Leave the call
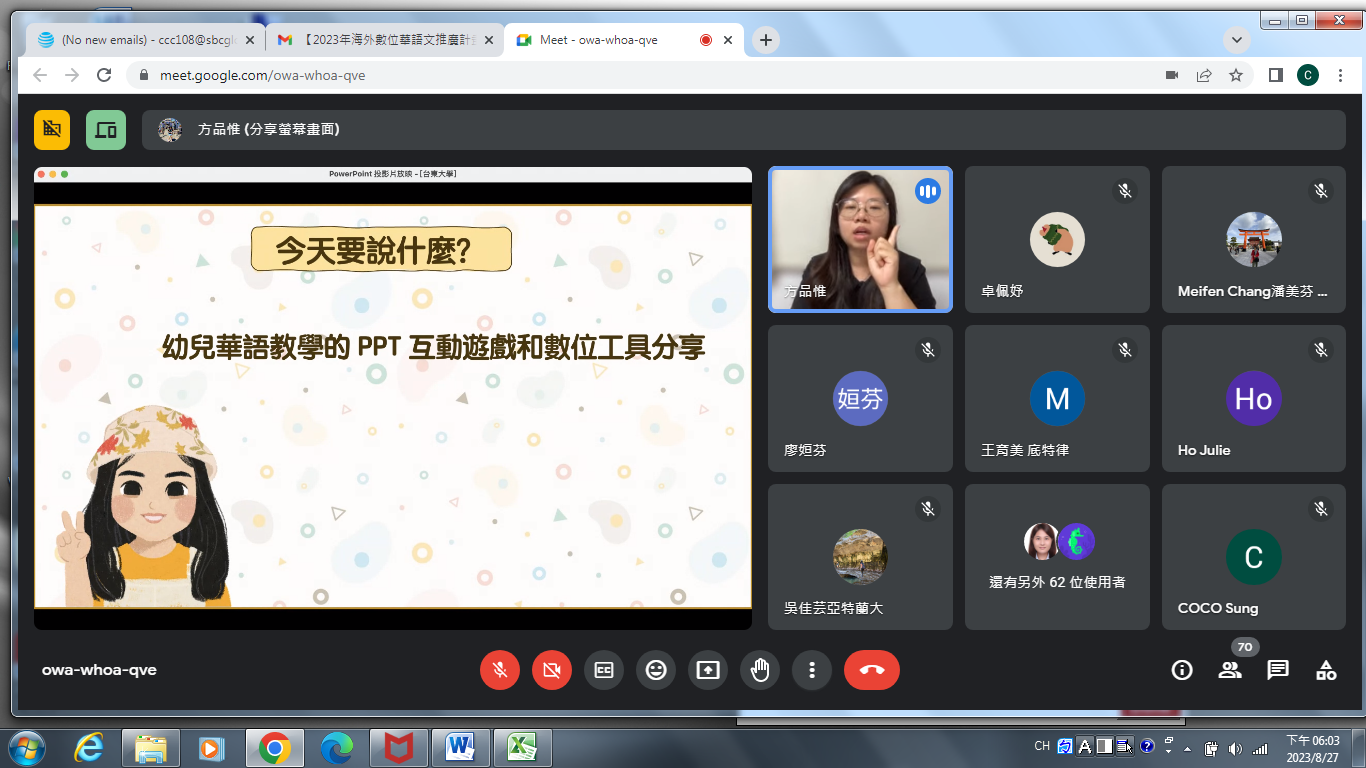The image size is (1366, 768). 871,670
